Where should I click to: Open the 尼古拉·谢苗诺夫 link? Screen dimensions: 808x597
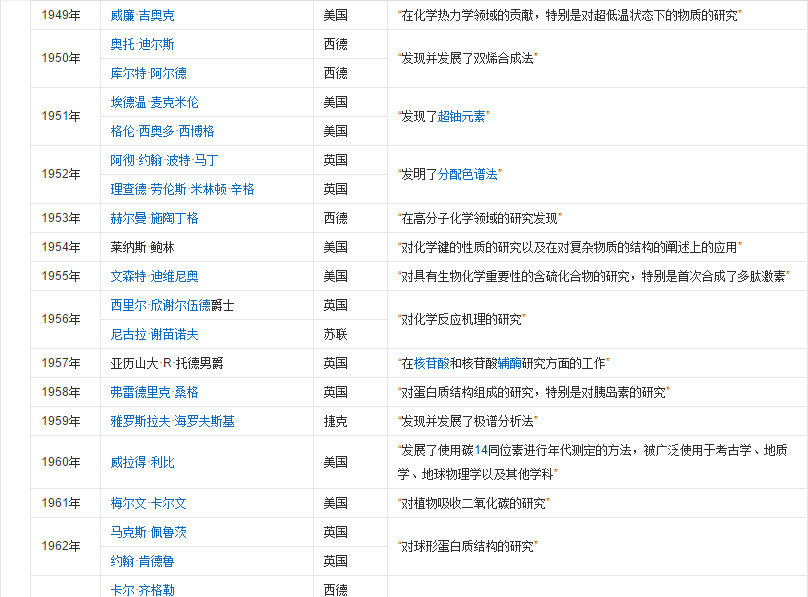point(155,334)
